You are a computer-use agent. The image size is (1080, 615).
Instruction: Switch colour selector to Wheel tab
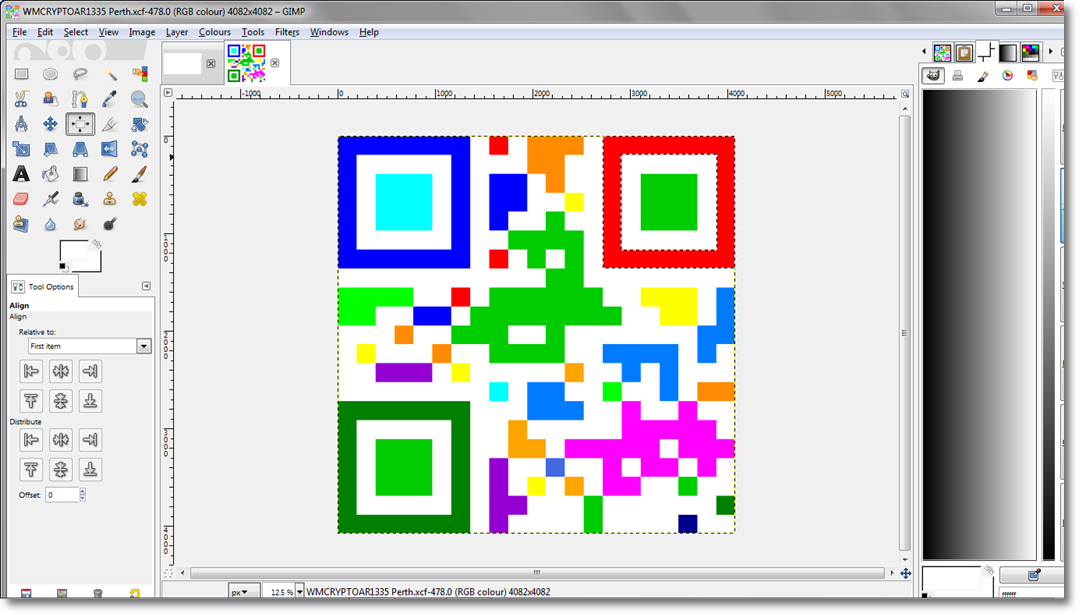coord(1008,76)
